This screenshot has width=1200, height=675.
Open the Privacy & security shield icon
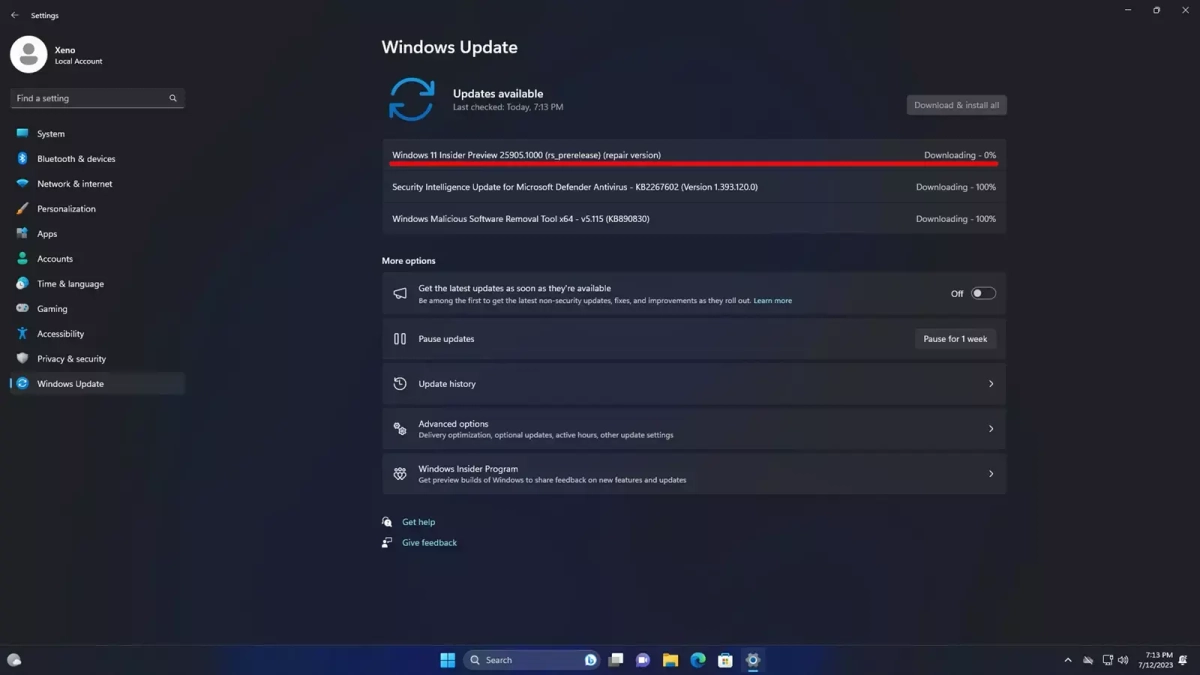(x=22, y=358)
